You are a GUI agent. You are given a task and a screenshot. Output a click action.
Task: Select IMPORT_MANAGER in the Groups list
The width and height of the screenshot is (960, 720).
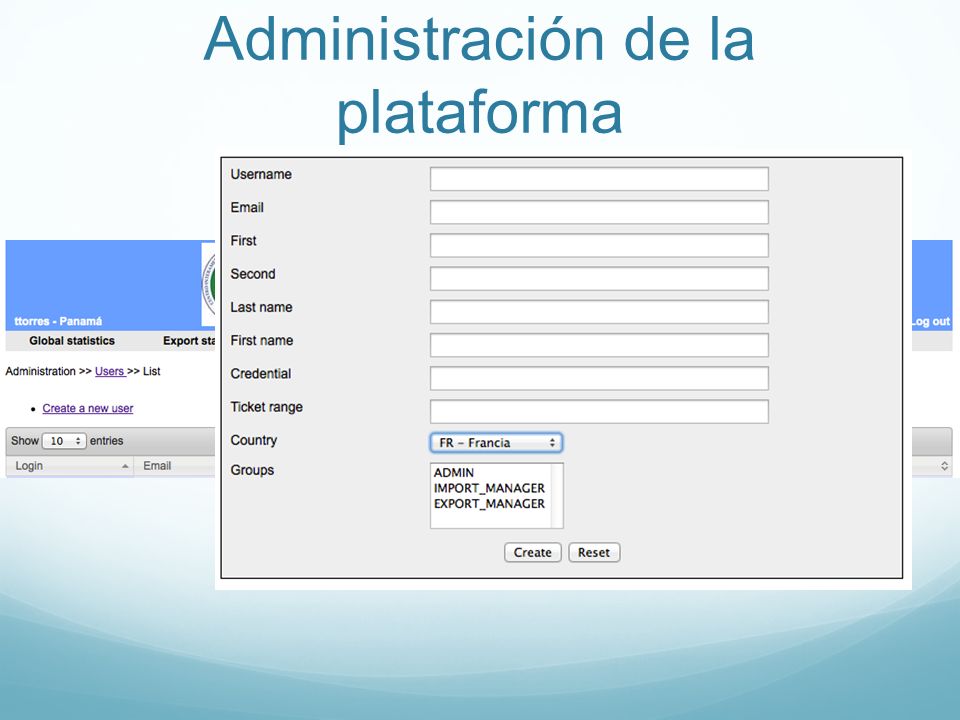tap(489, 488)
